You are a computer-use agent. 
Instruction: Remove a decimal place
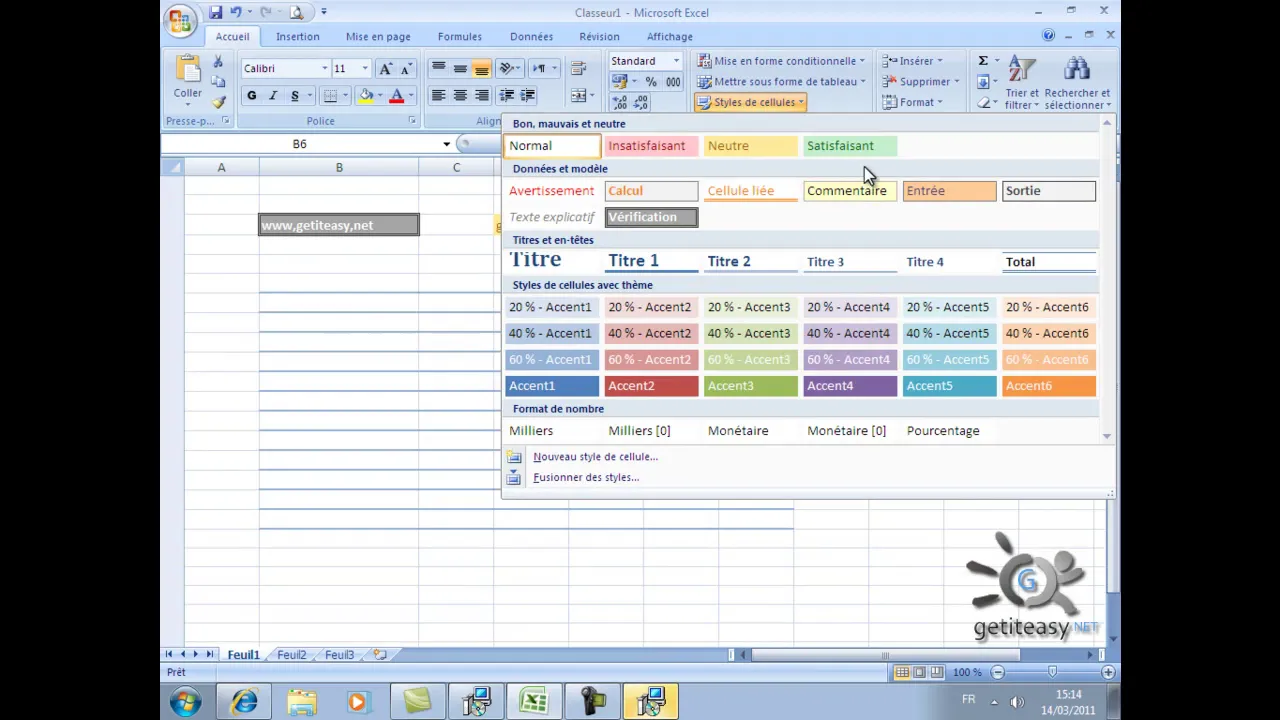(x=641, y=102)
